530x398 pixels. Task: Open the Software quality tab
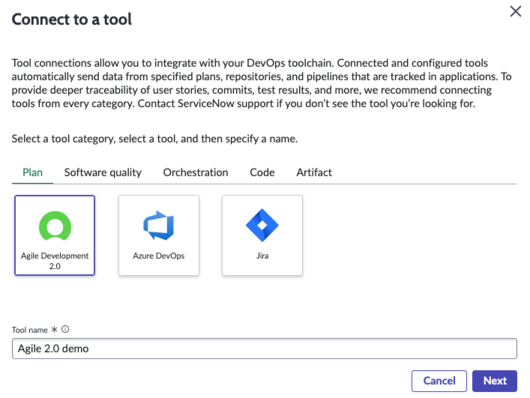click(x=103, y=173)
